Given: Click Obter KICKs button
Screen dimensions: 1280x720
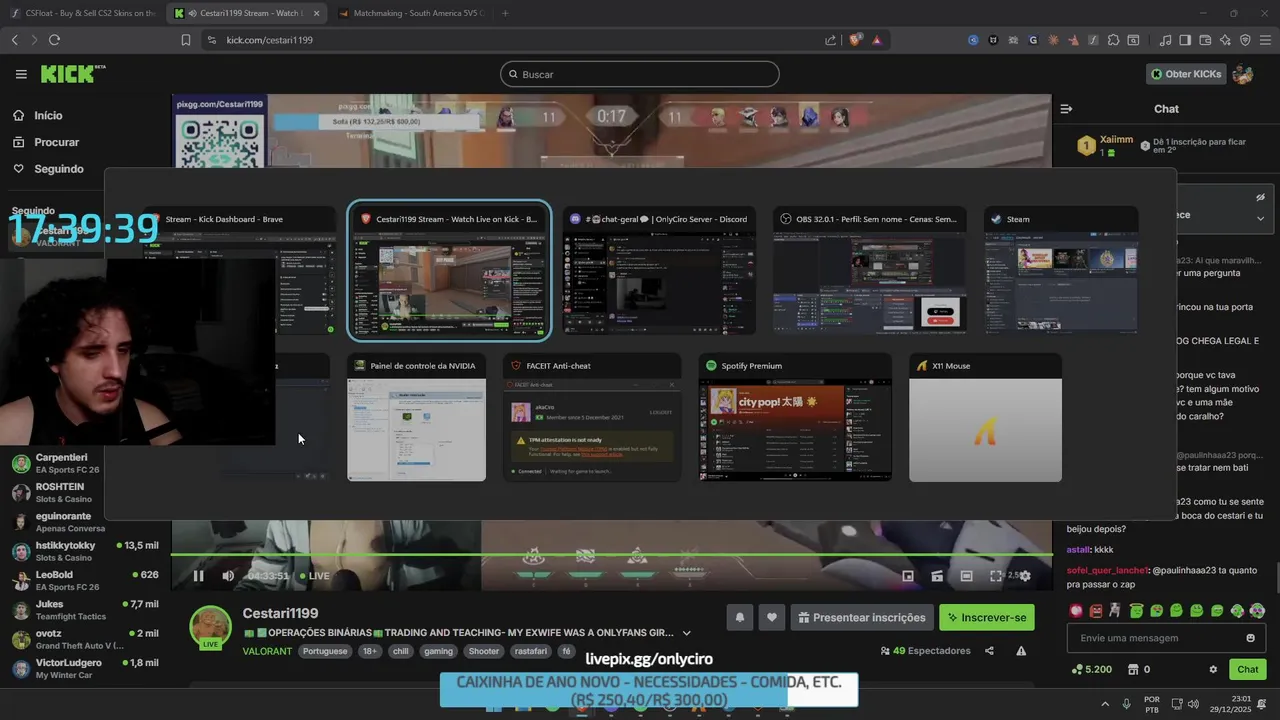Looking at the screenshot, I should (1186, 74).
